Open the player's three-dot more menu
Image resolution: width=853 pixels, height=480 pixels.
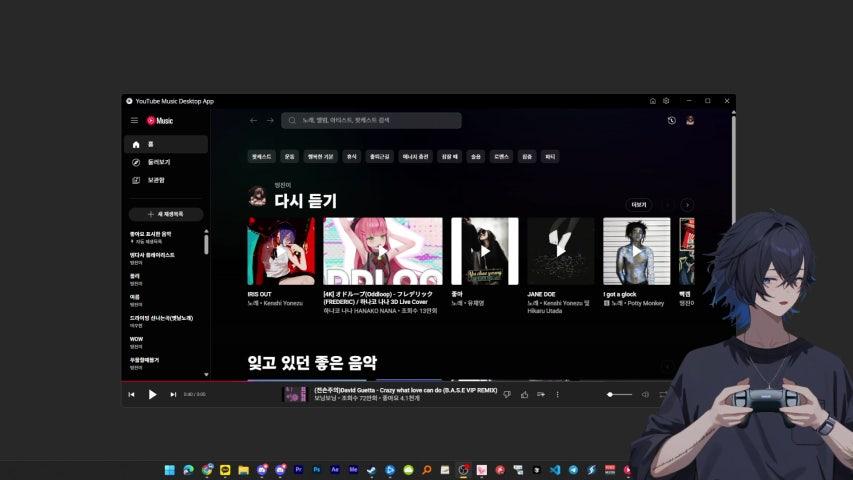tap(558, 395)
